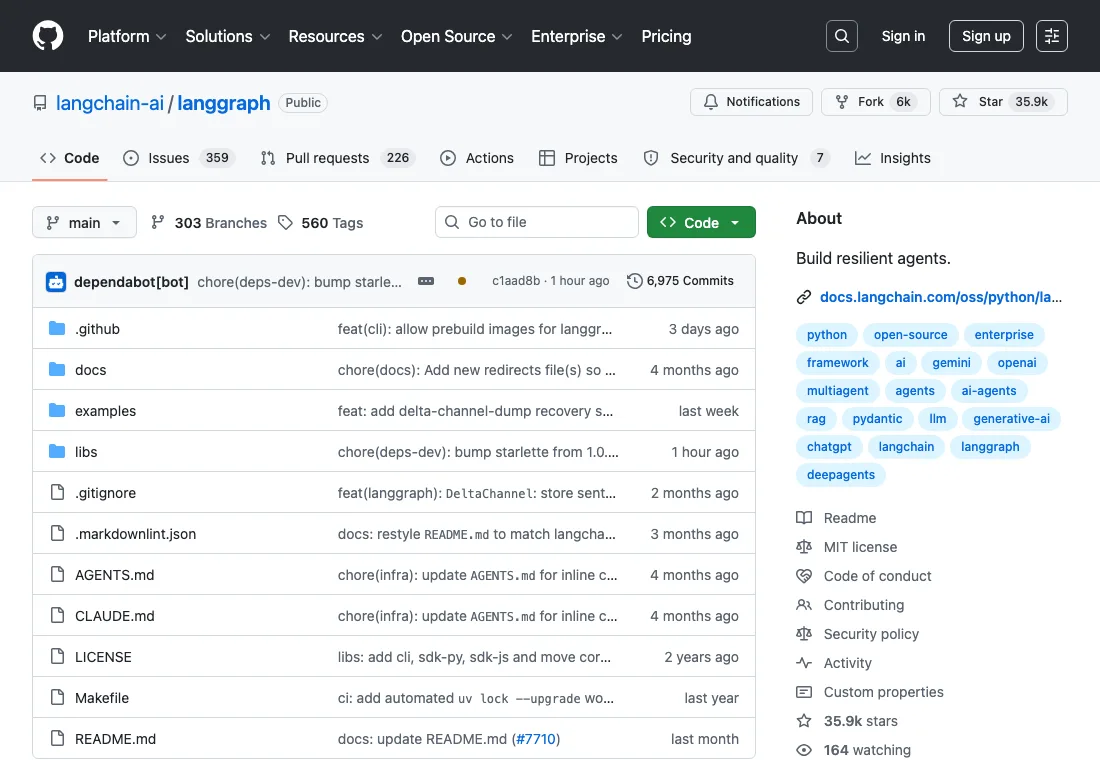Click the Security policy link
This screenshot has height=760, width=1100.
click(871, 634)
